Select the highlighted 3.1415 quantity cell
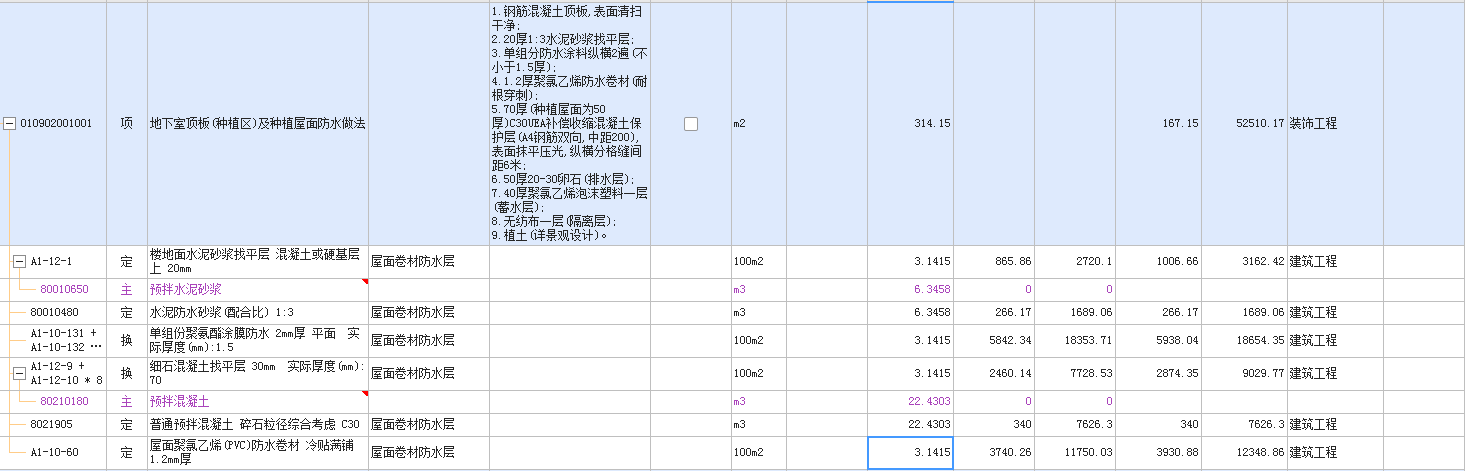The width and height of the screenshot is (1466, 471). tap(910, 453)
